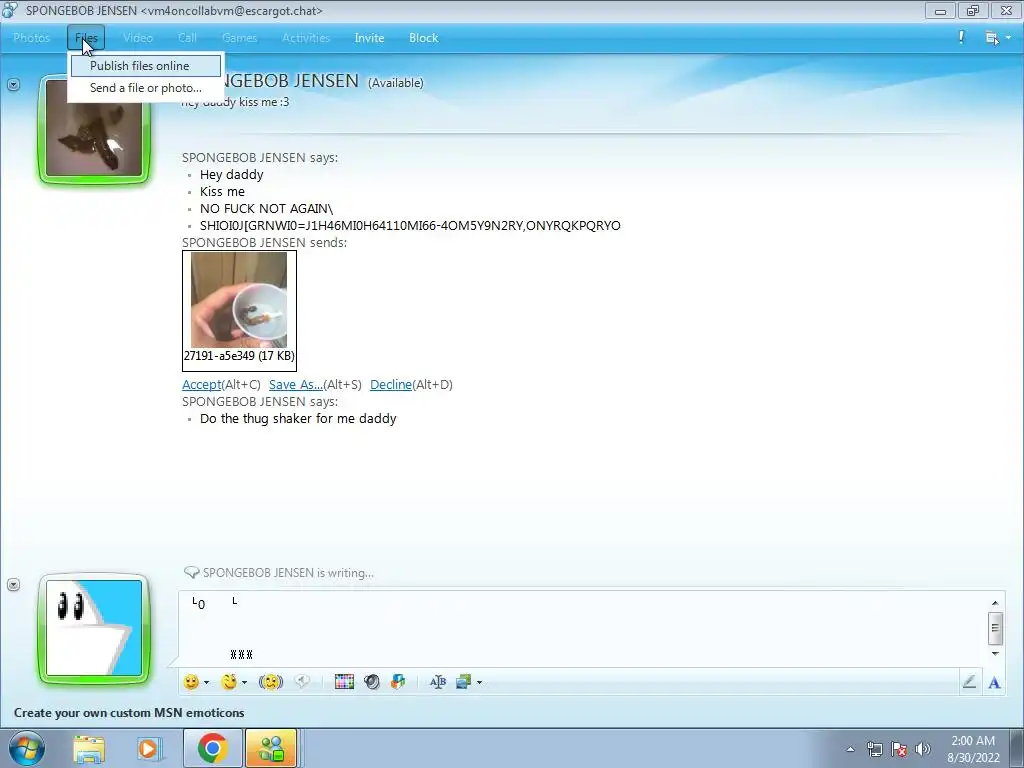This screenshot has height=768, width=1024.
Task: Click the sent photo thumbnail 27191-a5e349
Action: coord(239,311)
